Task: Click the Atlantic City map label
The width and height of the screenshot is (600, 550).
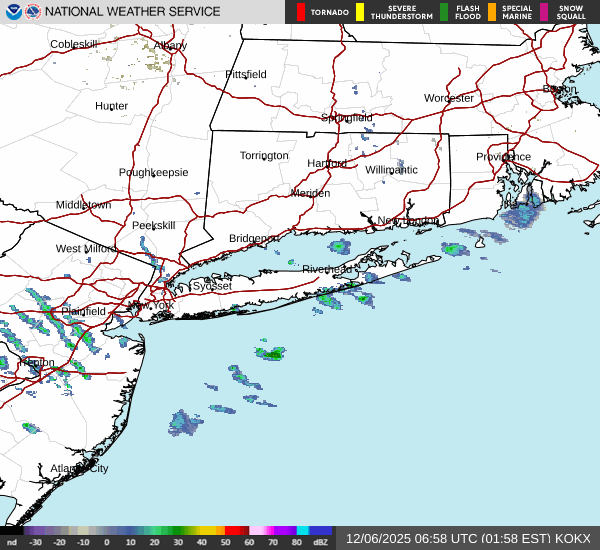Action: [x=79, y=468]
